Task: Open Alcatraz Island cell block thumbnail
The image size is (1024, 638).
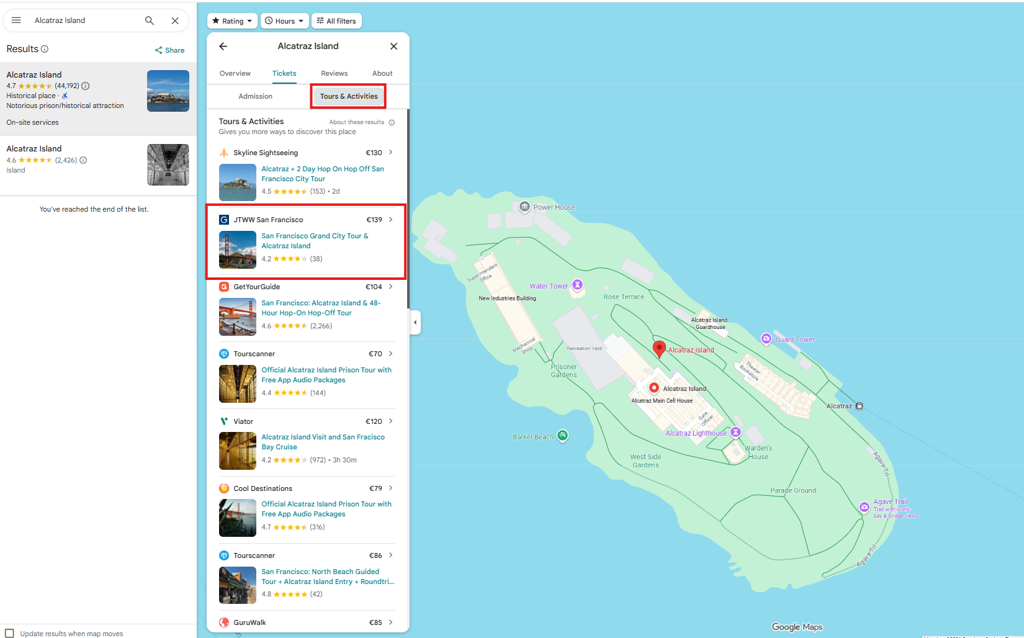Action: tap(168, 165)
